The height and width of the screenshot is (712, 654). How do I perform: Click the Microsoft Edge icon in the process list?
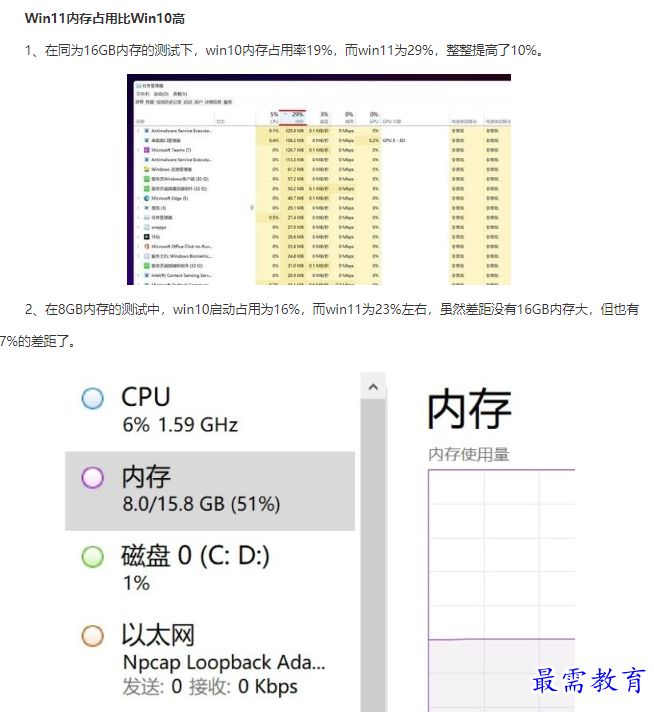[x=146, y=198]
